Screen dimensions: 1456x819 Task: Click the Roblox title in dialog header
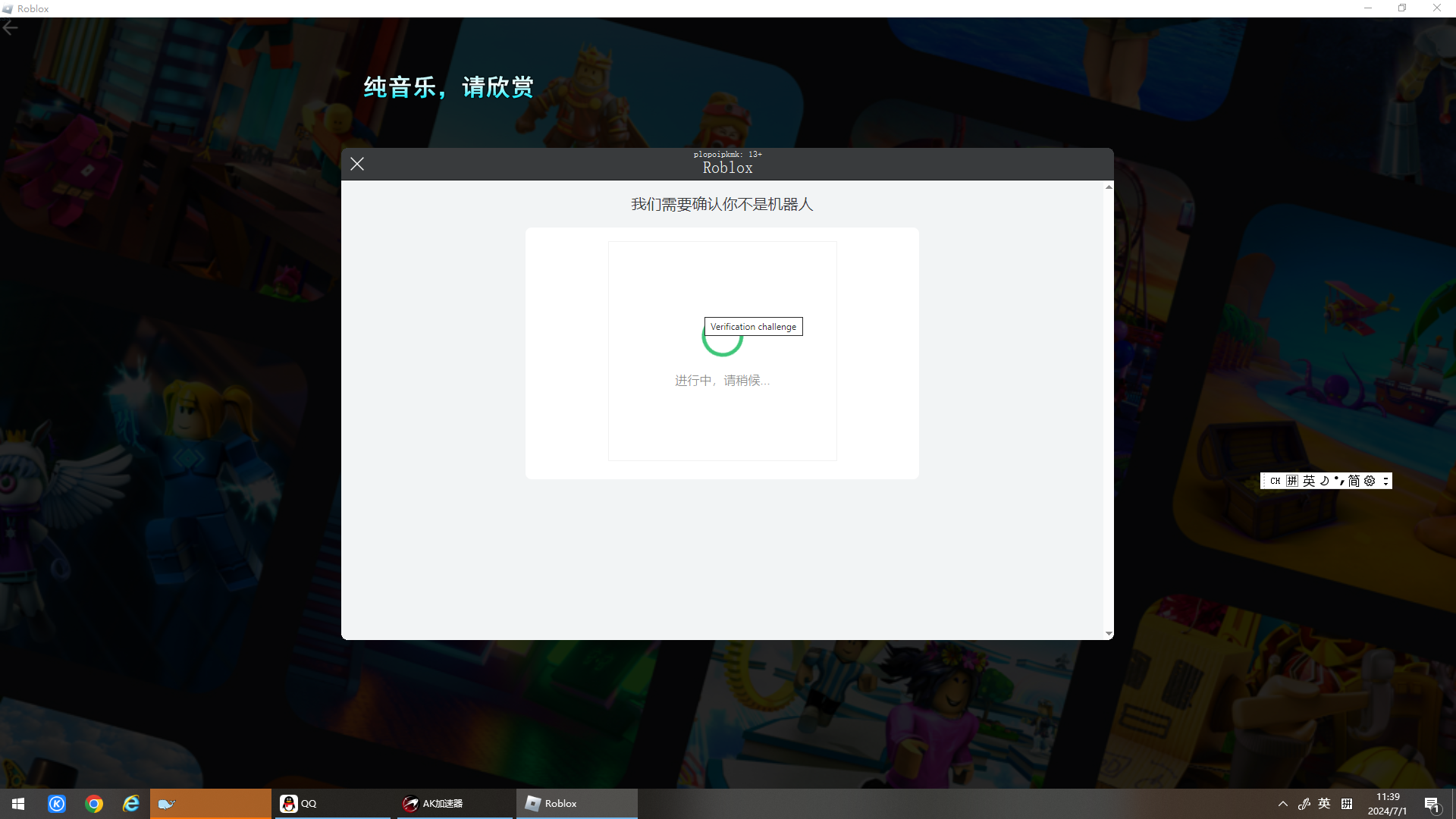click(727, 168)
